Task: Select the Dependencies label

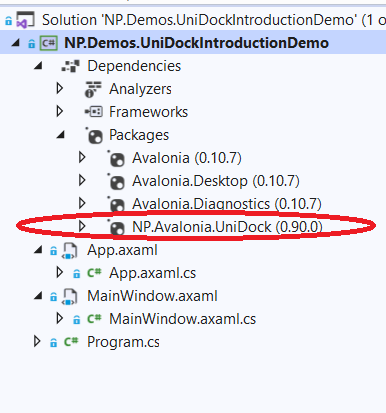Action: [134, 66]
